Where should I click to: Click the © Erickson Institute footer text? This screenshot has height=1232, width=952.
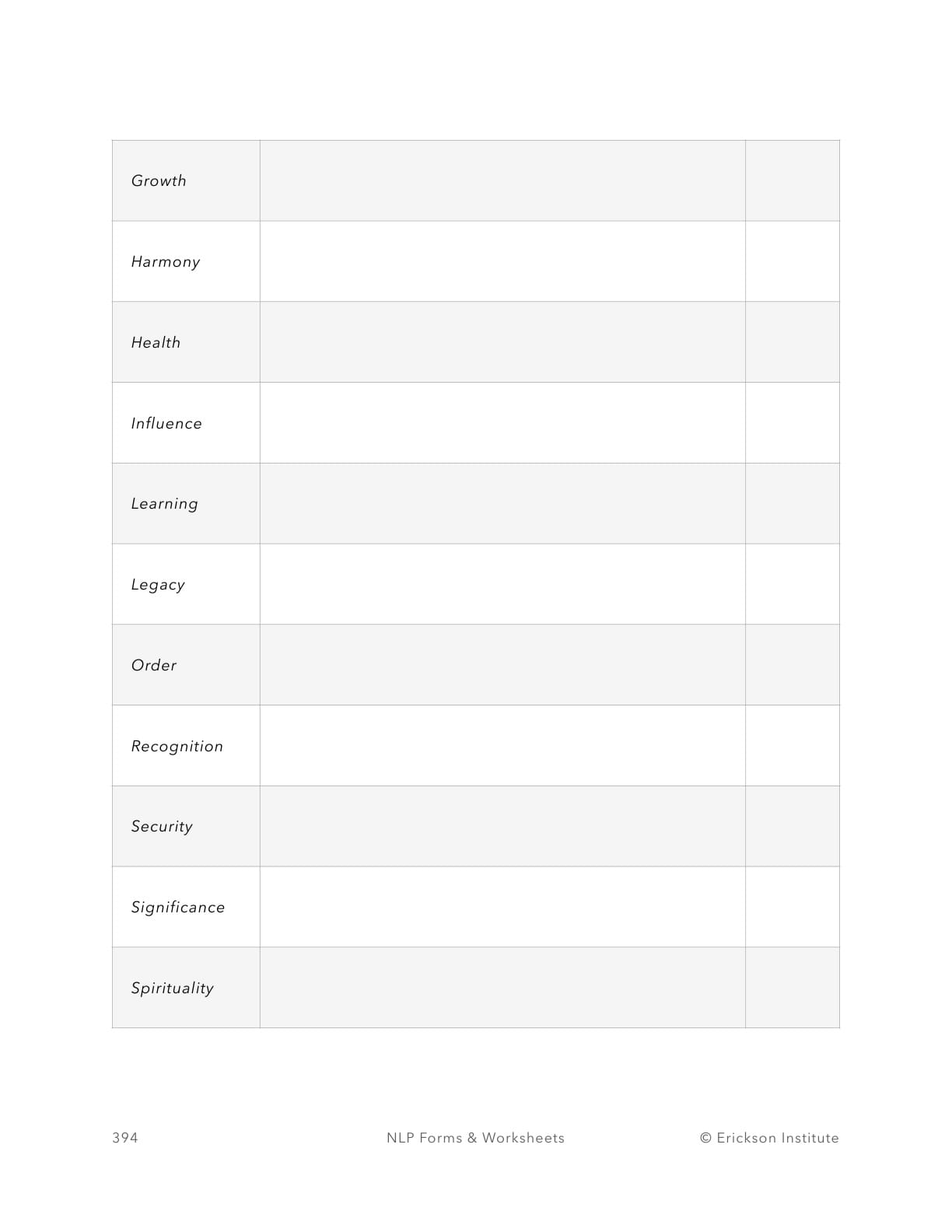(769, 1138)
